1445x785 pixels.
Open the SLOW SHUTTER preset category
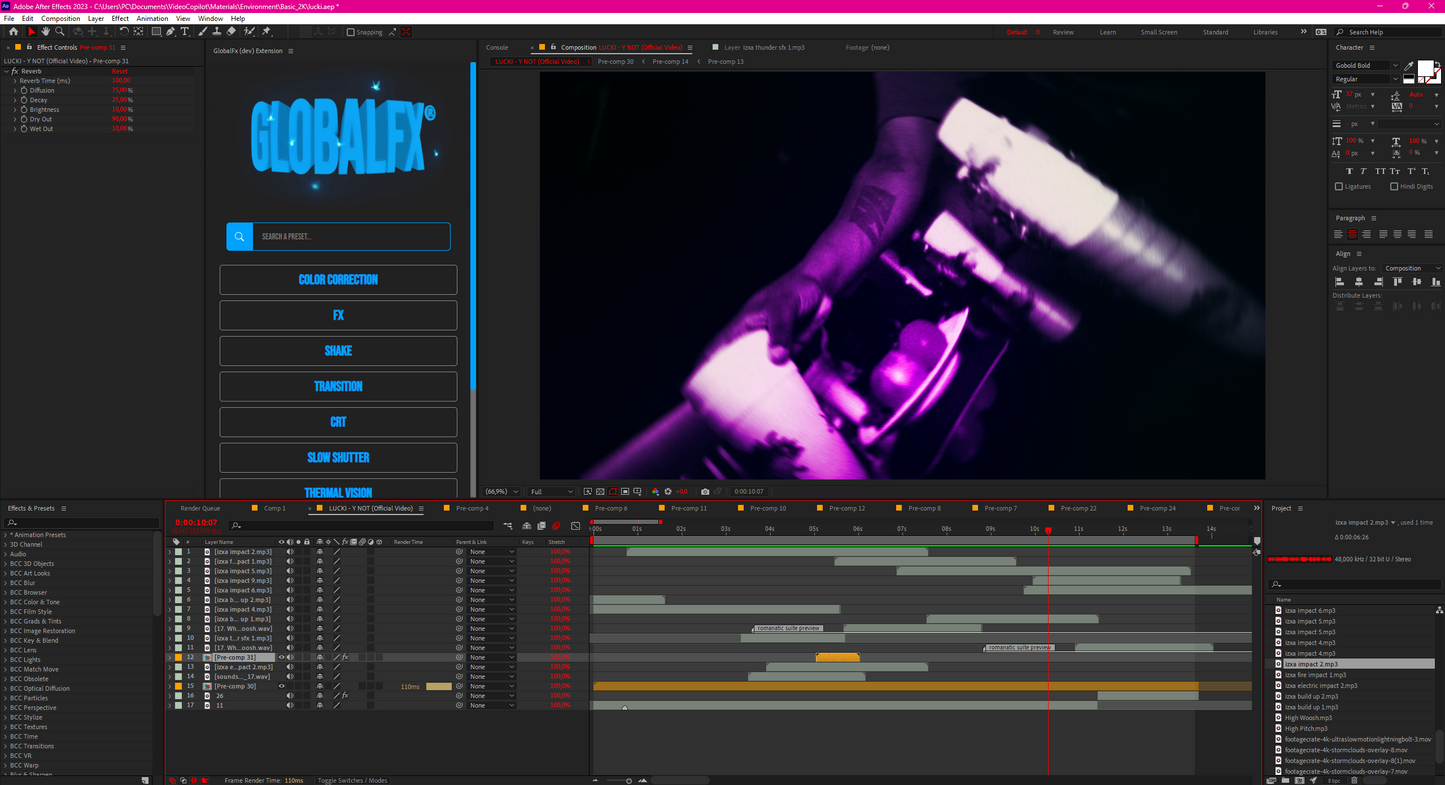[338, 458]
